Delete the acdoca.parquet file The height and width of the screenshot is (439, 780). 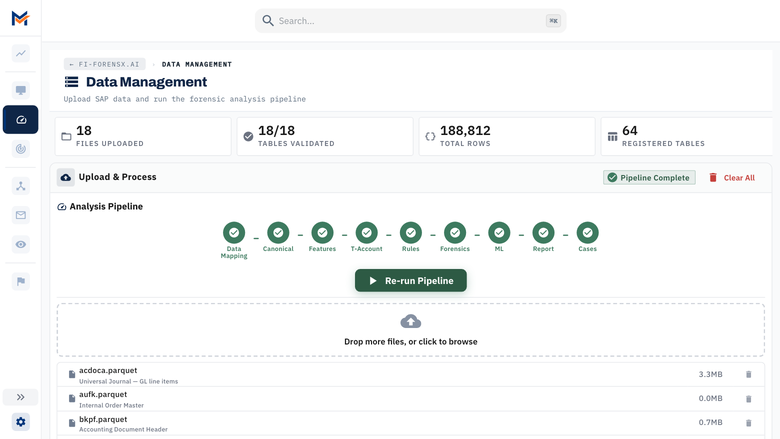[749, 374]
